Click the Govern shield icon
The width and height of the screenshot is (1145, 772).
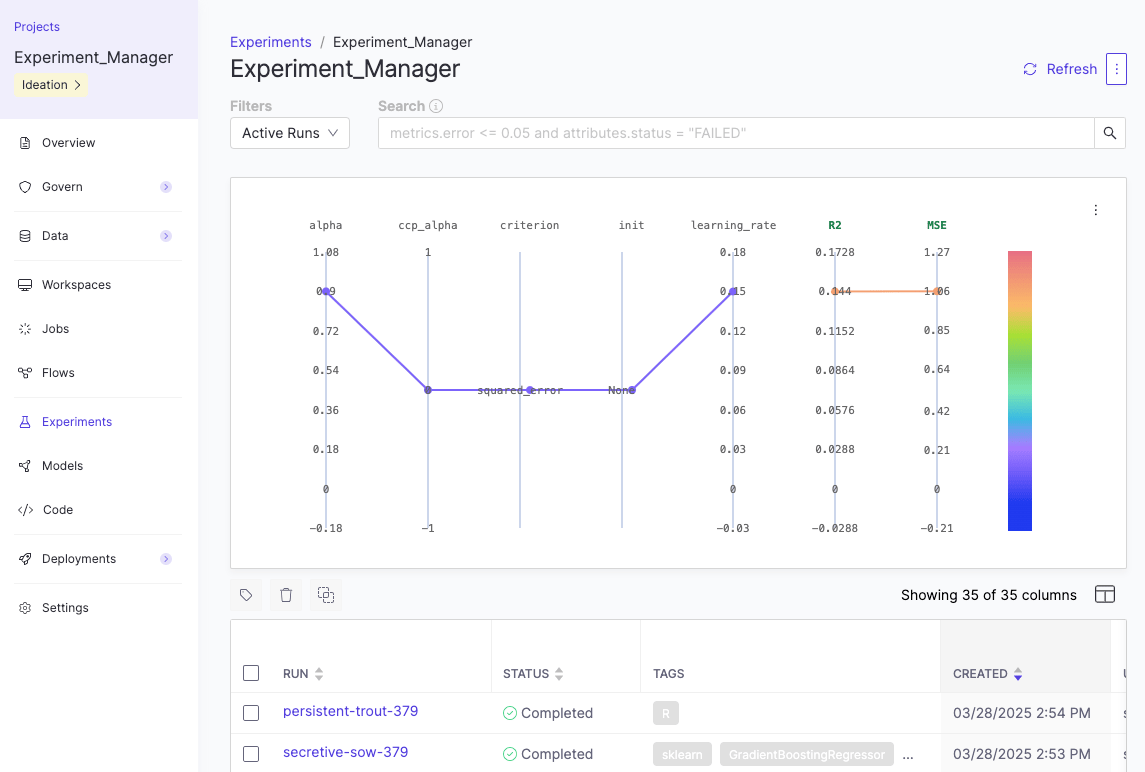(25, 187)
